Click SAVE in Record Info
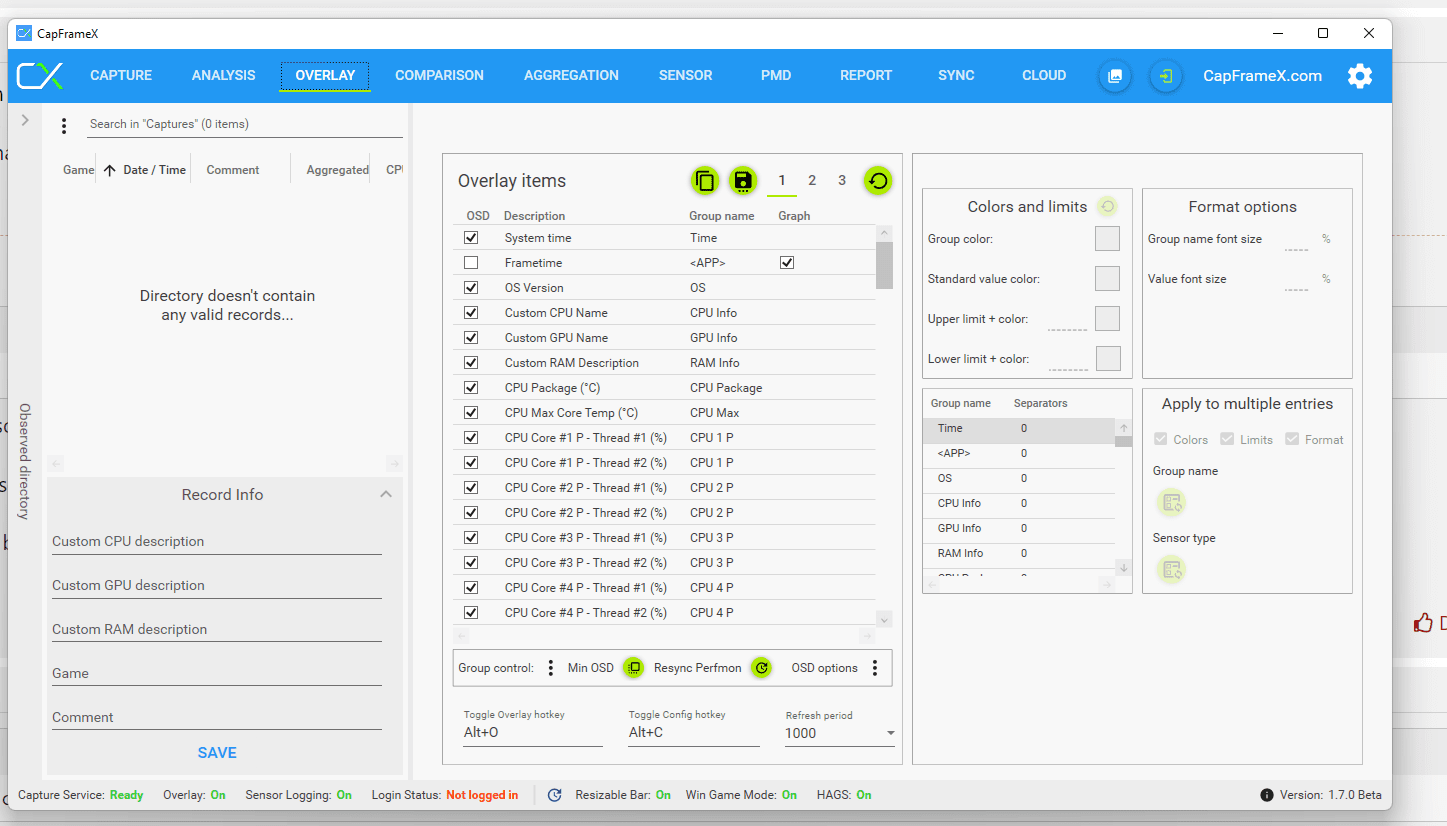The height and width of the screenshot is (826, 1447). pyautogui.click(x=217, y=753)
